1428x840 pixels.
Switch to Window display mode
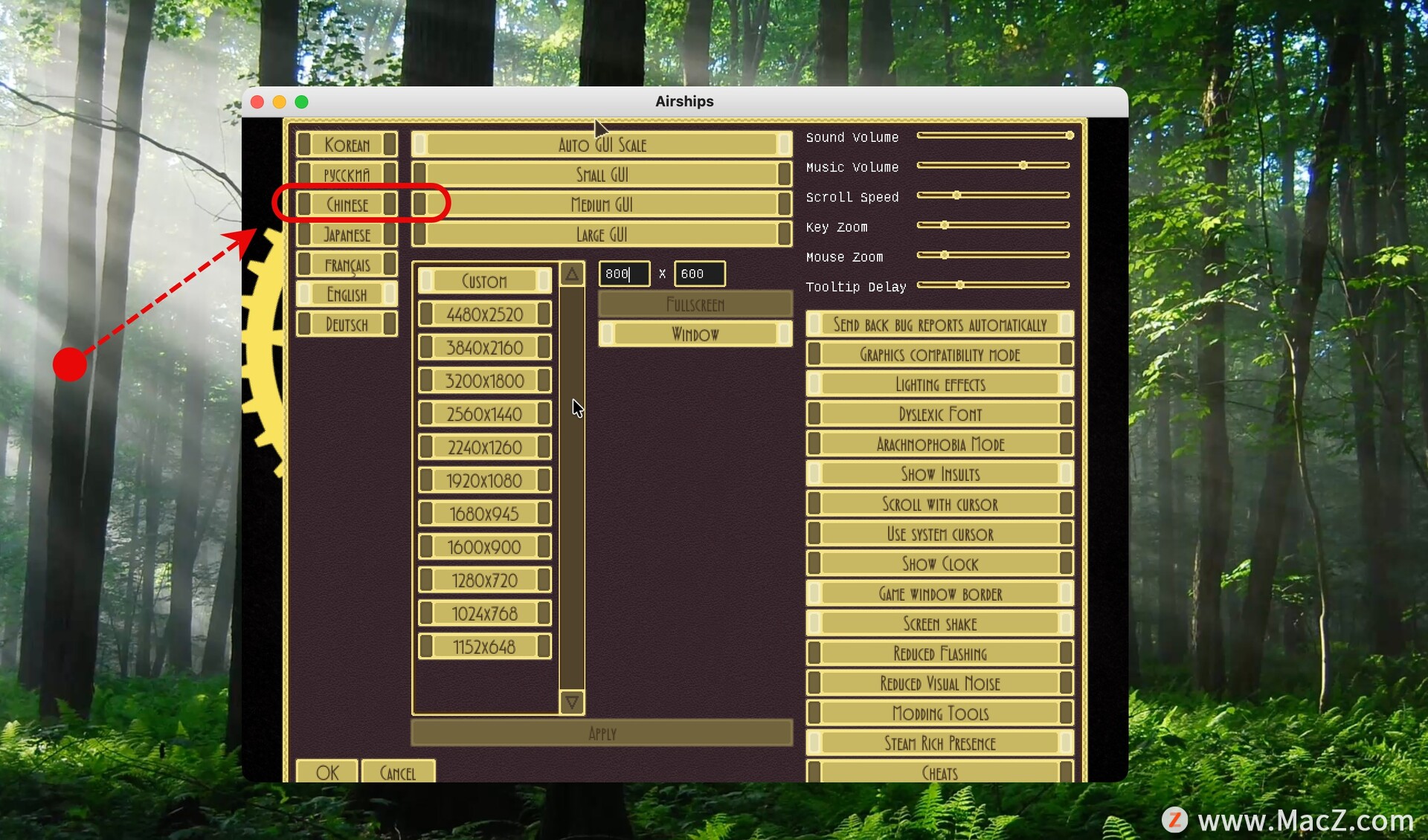click(x=695, y=334)
